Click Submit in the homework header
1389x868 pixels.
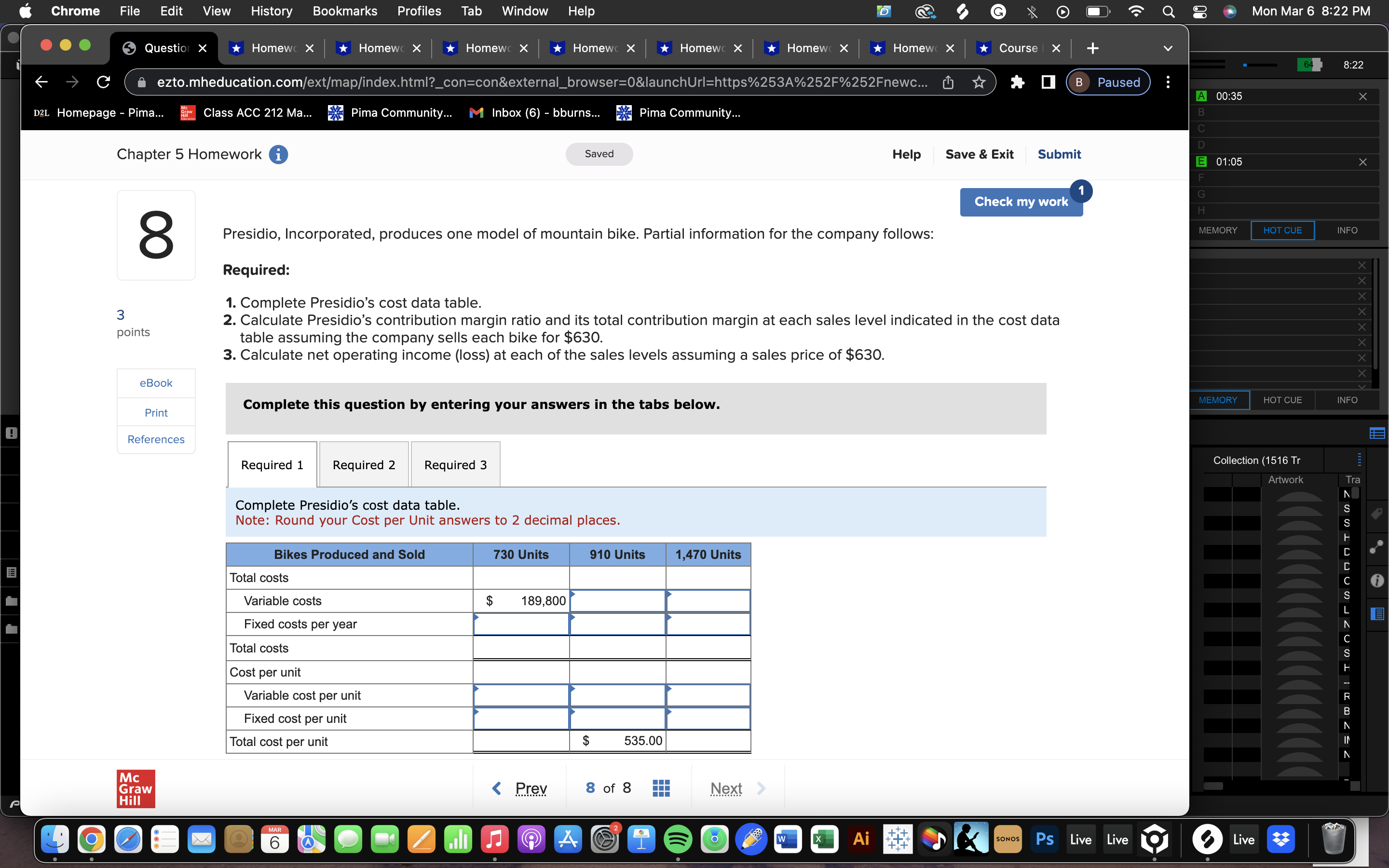(x=1059, y=154)
